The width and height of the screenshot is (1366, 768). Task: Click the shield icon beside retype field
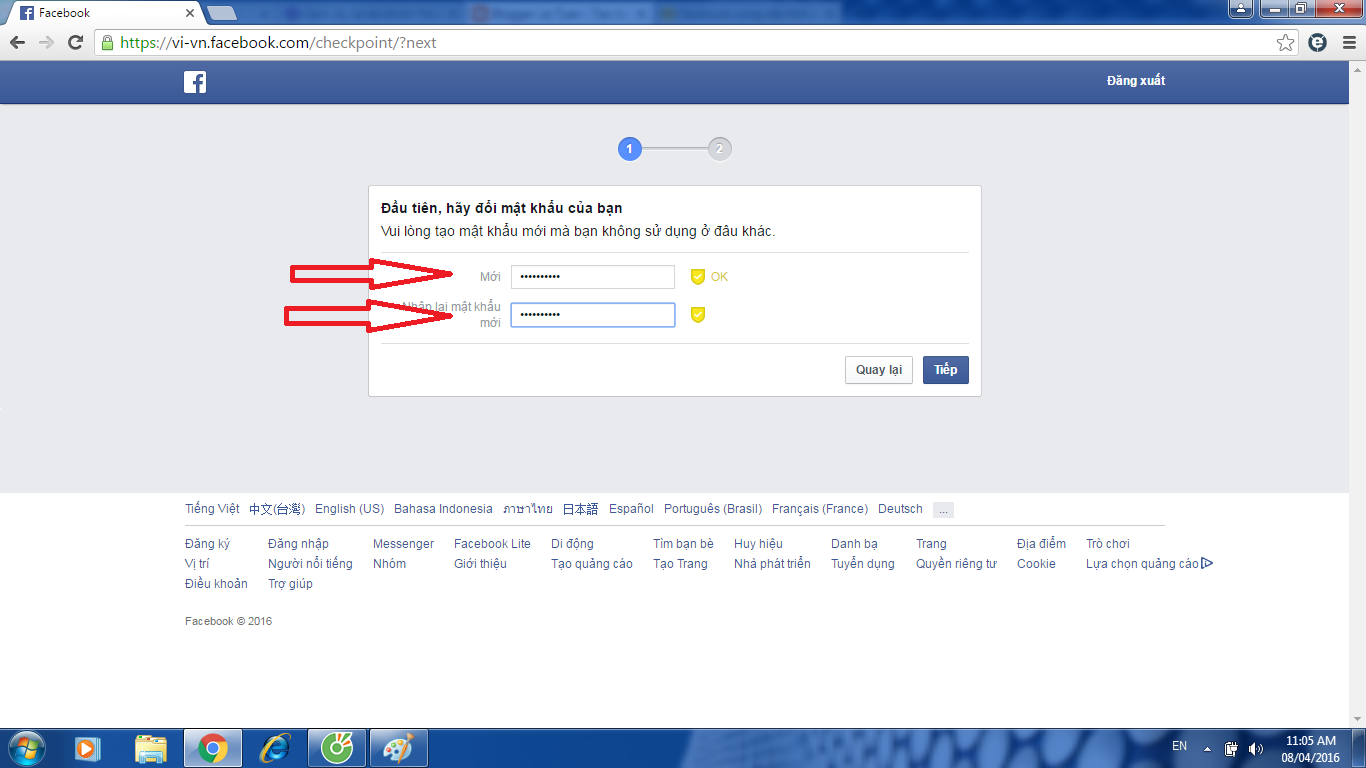coord(698,315)
